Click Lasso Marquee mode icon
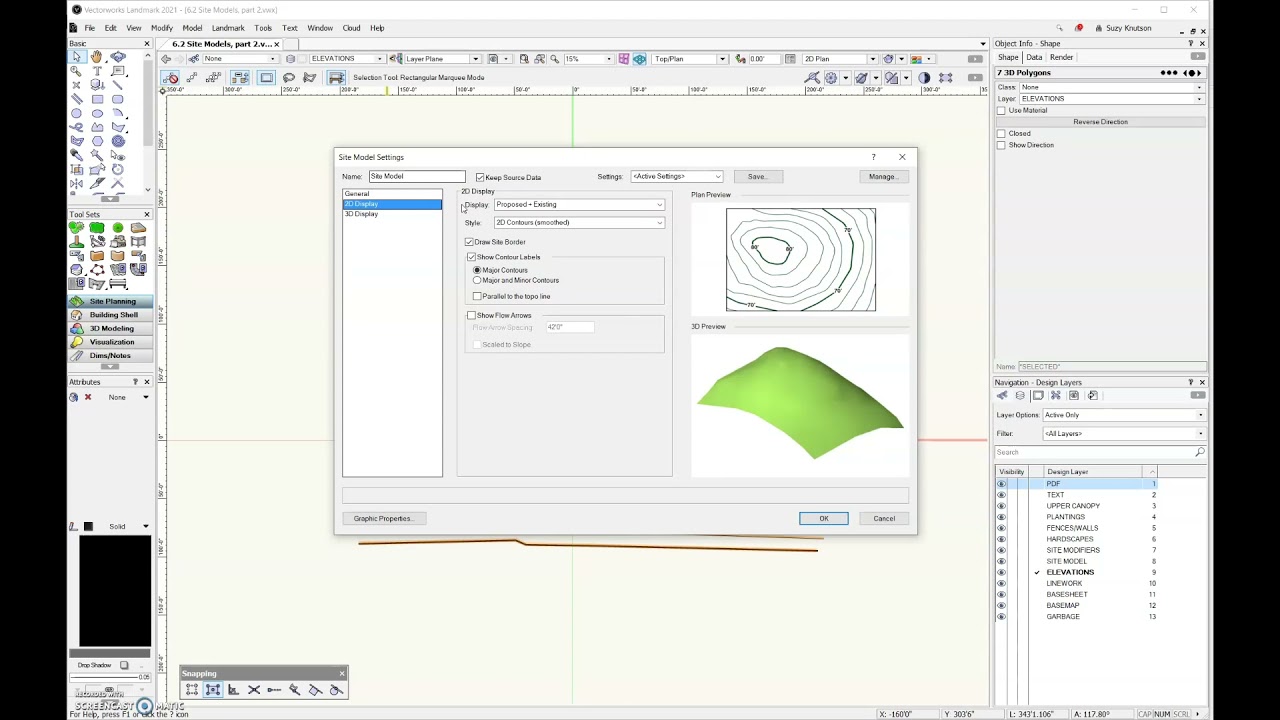This screenshot has width=1280, height=720. (x=289, y=78)
